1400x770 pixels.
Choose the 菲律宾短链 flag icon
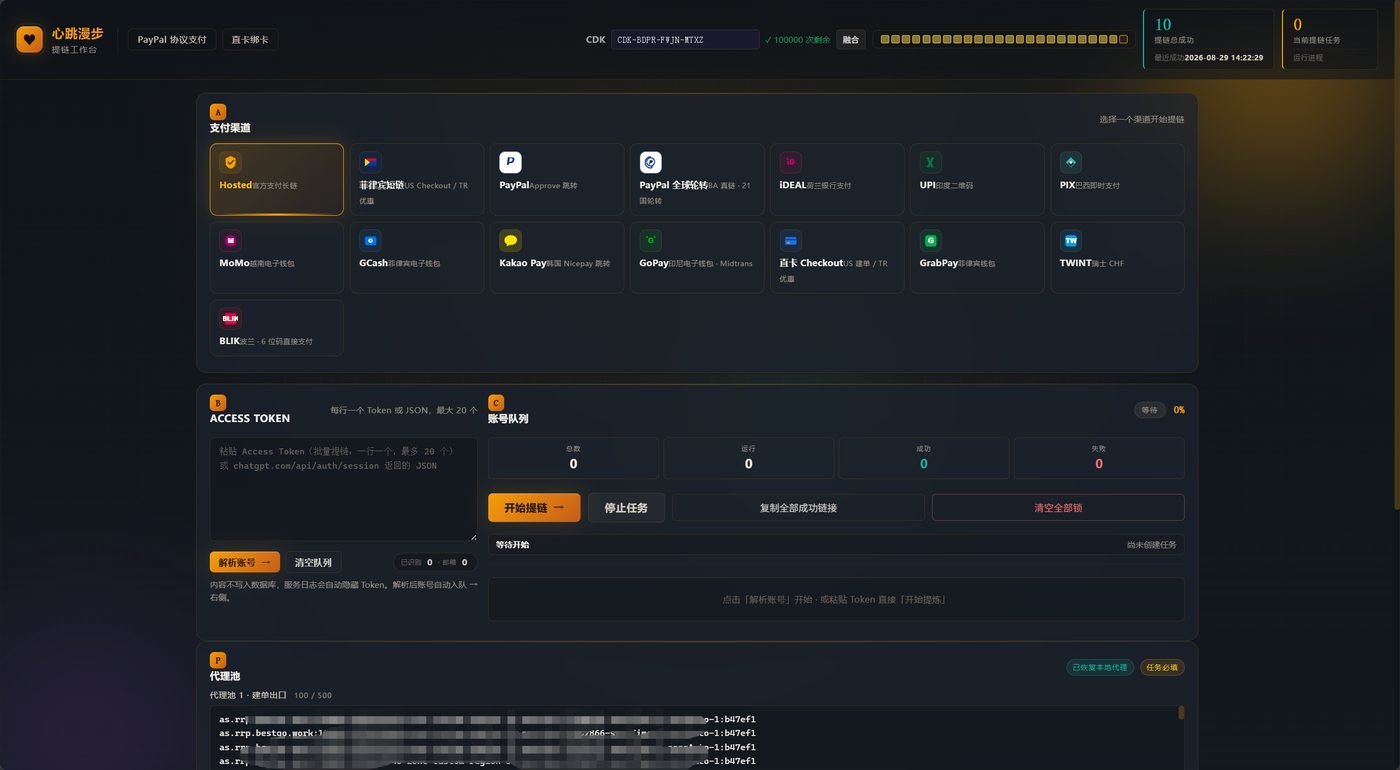(x=371, y=162)
